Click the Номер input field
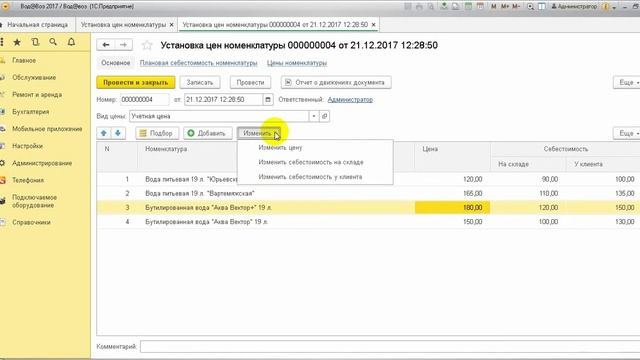The height and width of the screenshot is (360, 640). pyautogui.click(x=144, y=100)
